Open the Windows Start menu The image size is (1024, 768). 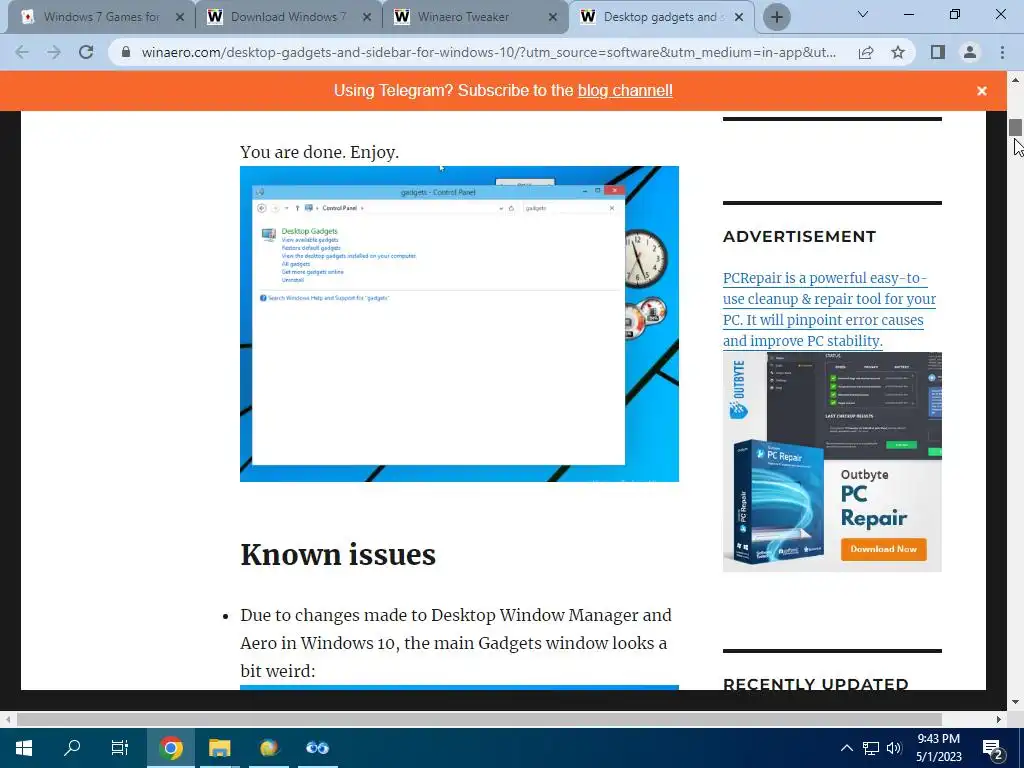click(24, 748)
